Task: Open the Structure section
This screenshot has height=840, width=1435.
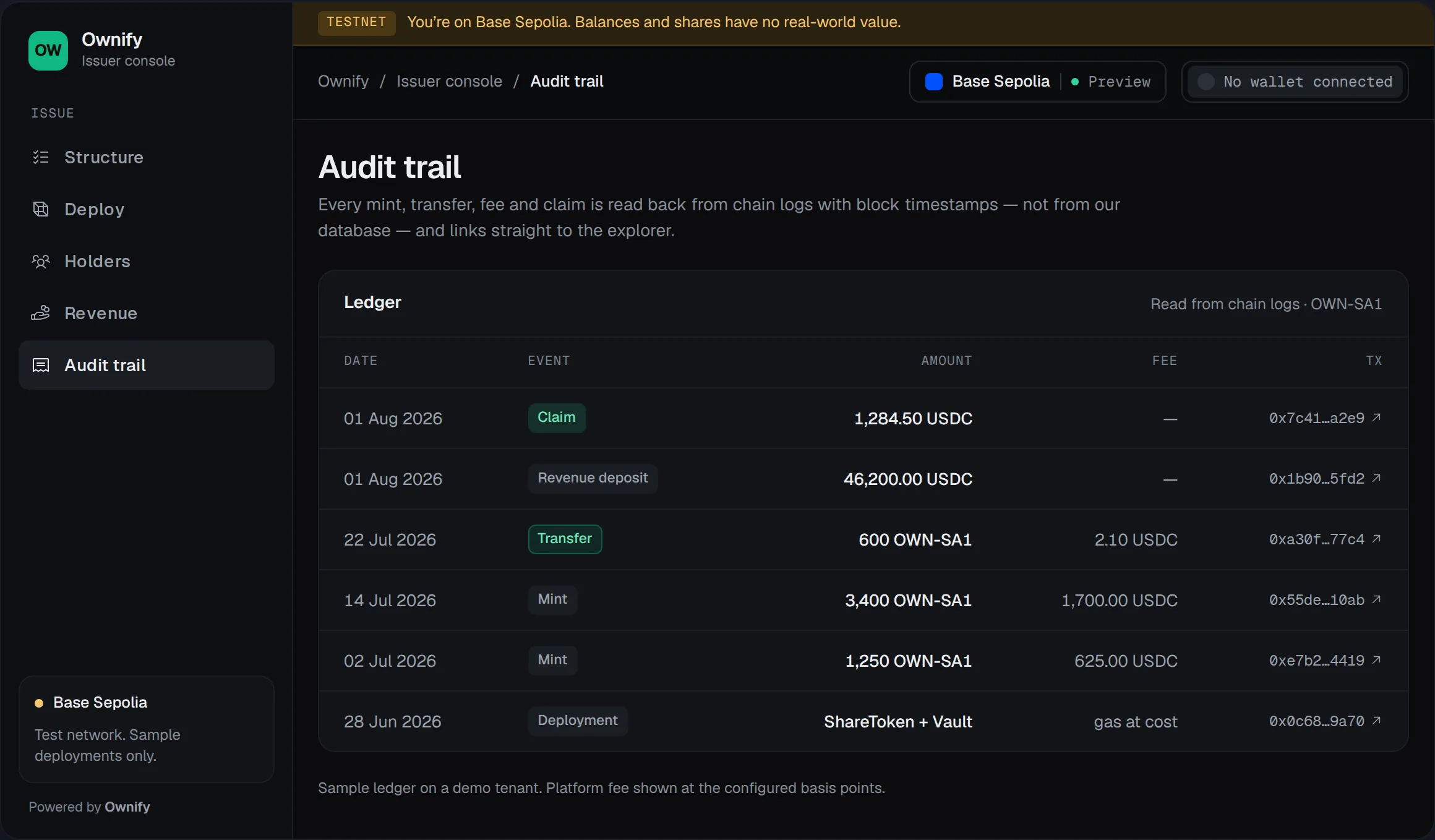Action: point(147,157)
